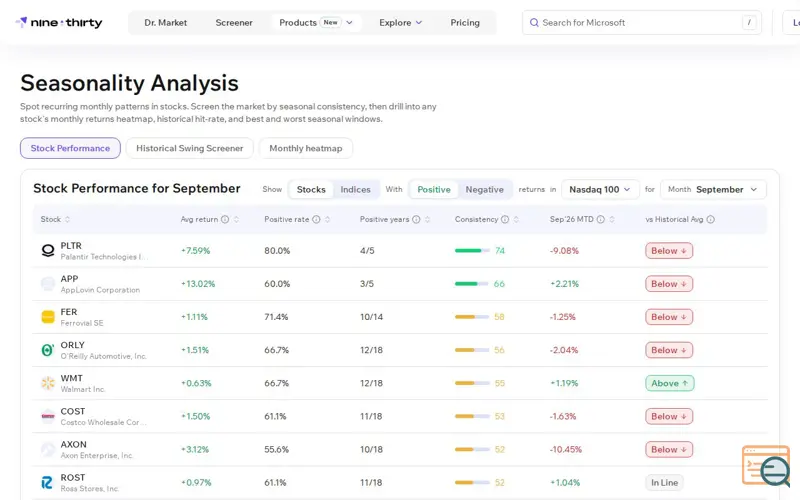This screenshot has height=500, width=800.
Task: Click AXON Sep MTD value -10.45%
Action: coord(565,449)
